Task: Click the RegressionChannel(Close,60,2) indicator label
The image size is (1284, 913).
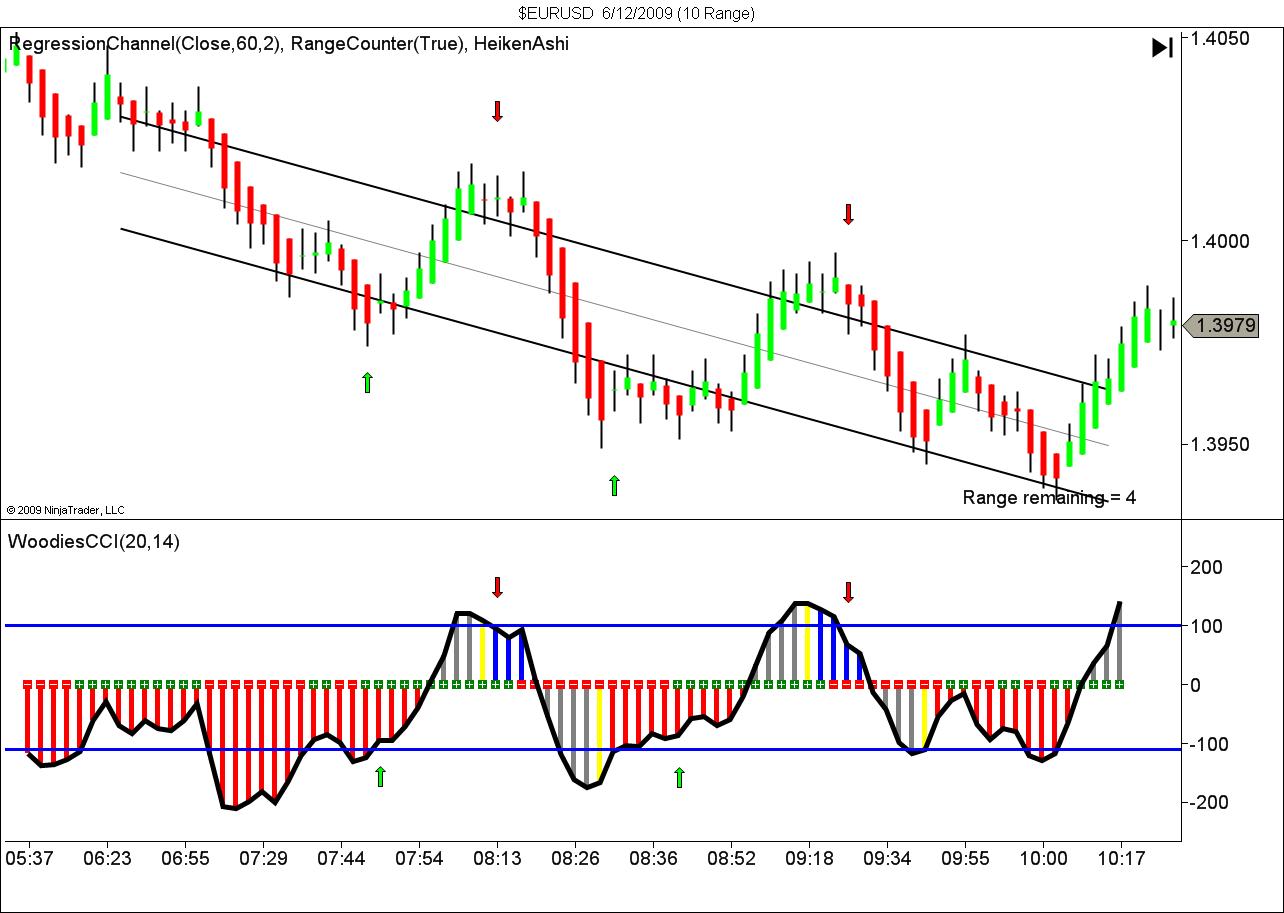Action: coord(145,43)
